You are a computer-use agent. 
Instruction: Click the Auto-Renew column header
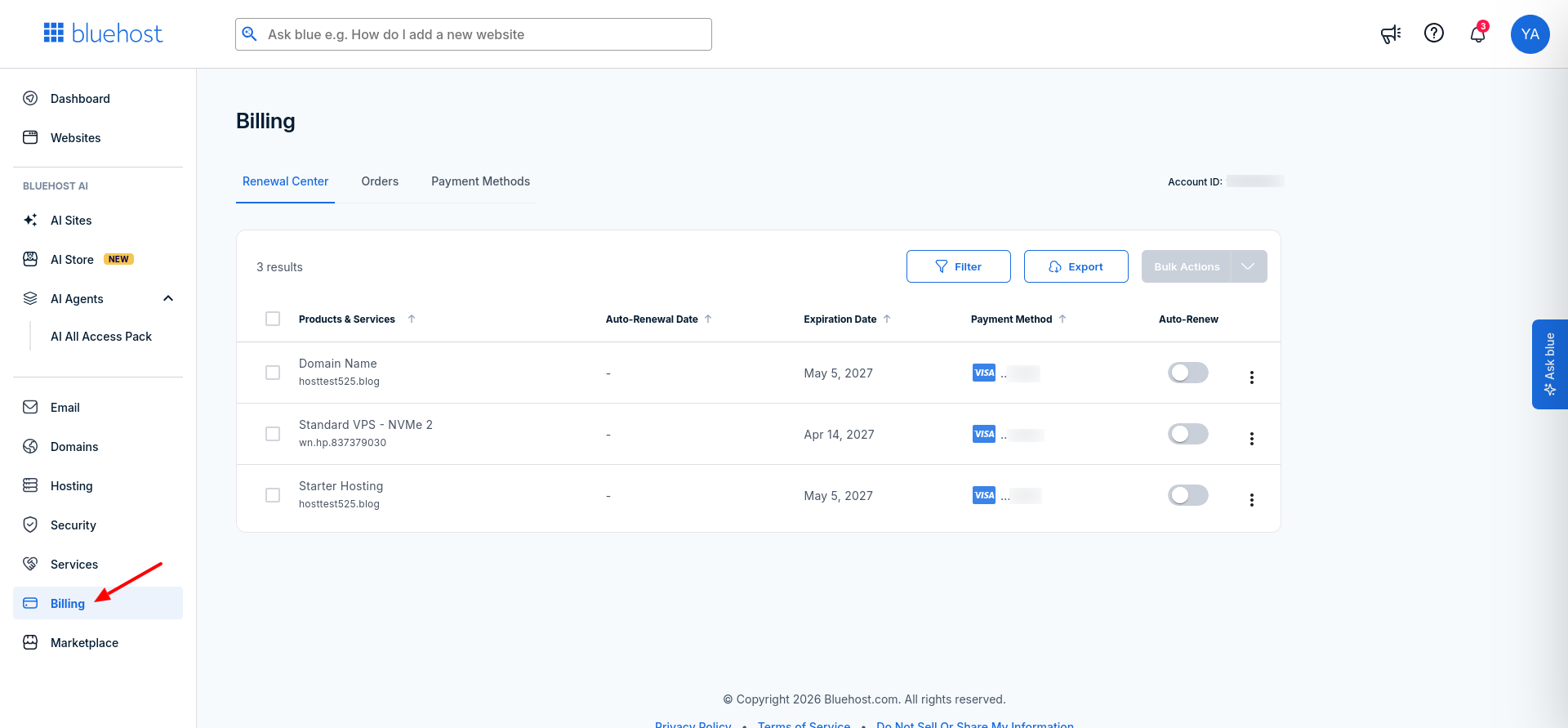(x=1188, y=319)
